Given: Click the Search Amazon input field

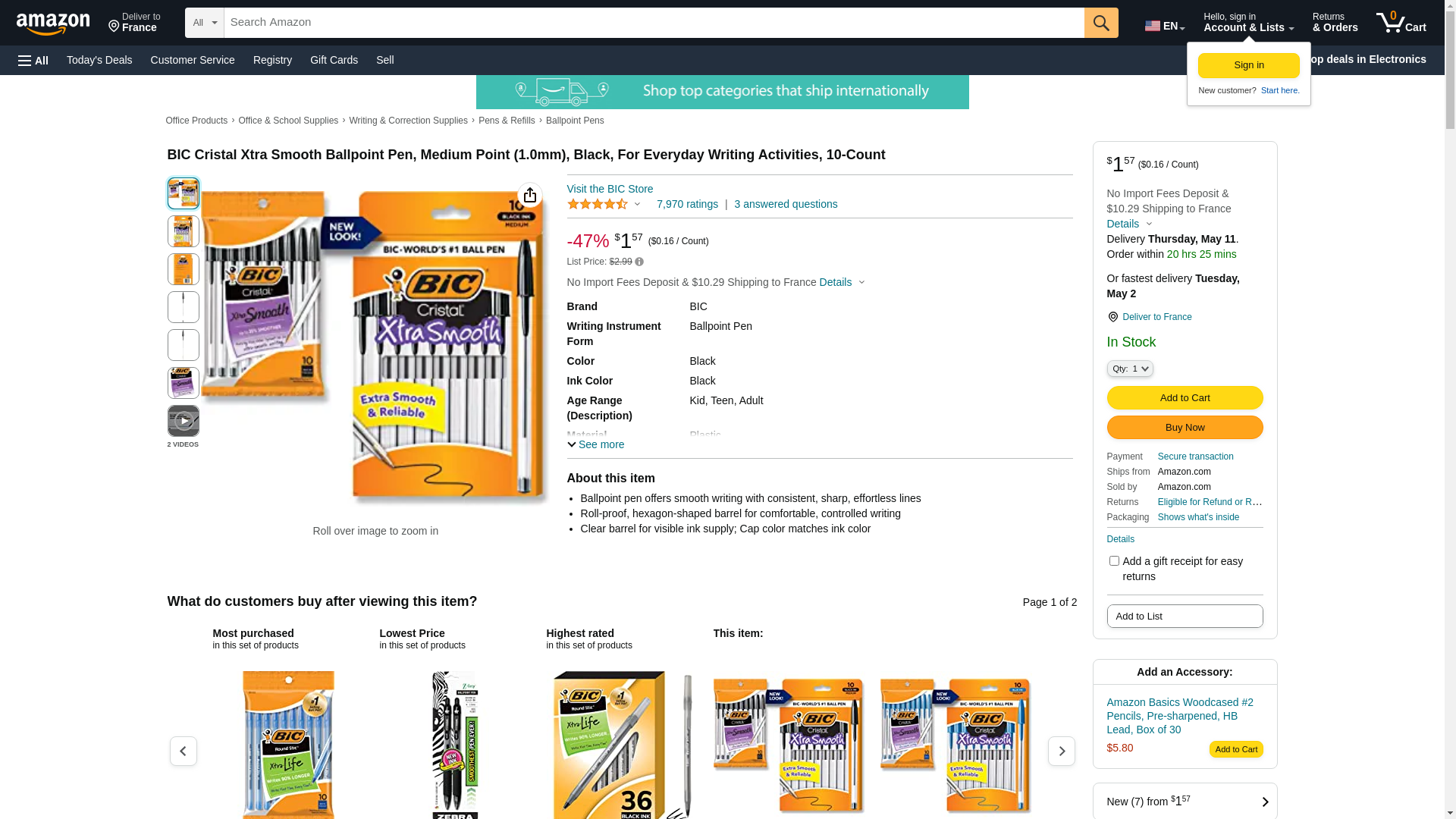Looking at the screenshot, I should click(x=654, y=23).
